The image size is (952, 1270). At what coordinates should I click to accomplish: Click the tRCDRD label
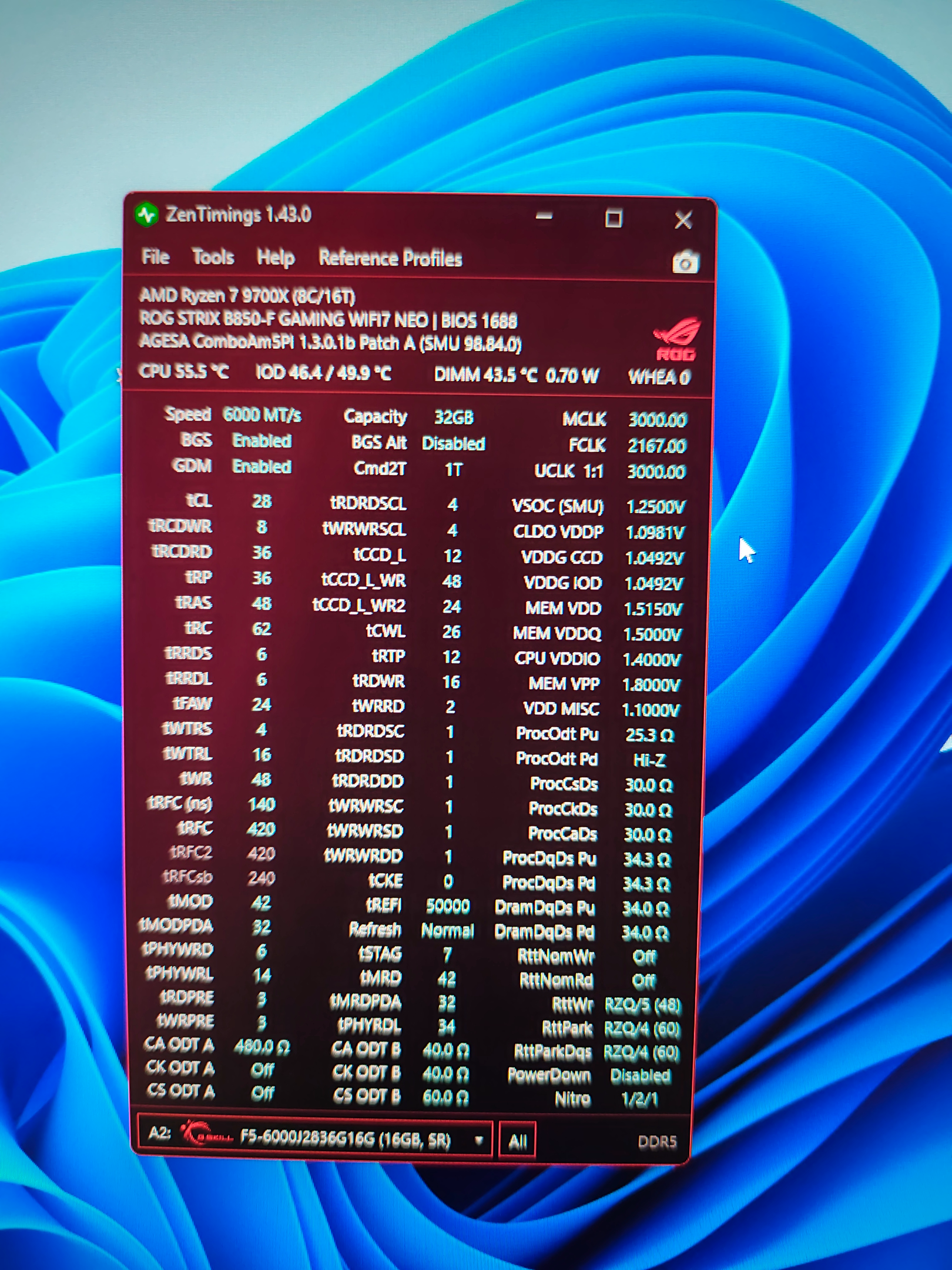(182, 552)
